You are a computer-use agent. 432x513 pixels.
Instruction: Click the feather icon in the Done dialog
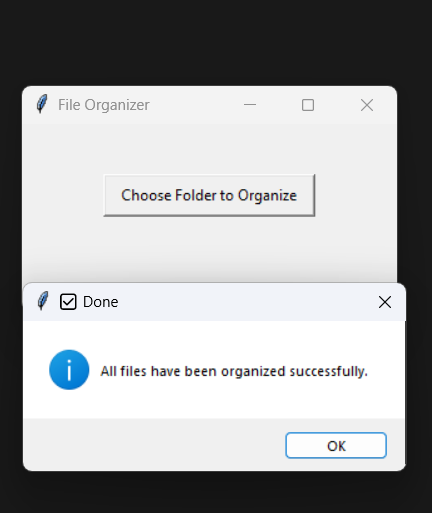tap(43, 301)
